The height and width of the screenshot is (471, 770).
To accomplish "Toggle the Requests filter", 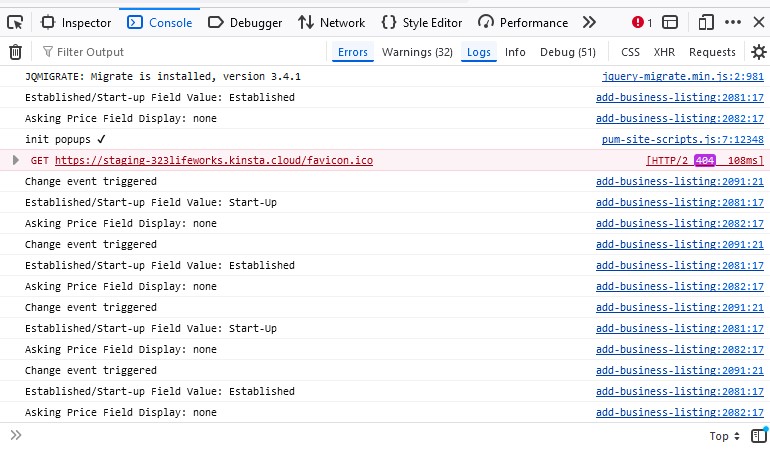I will coord(712,52).
